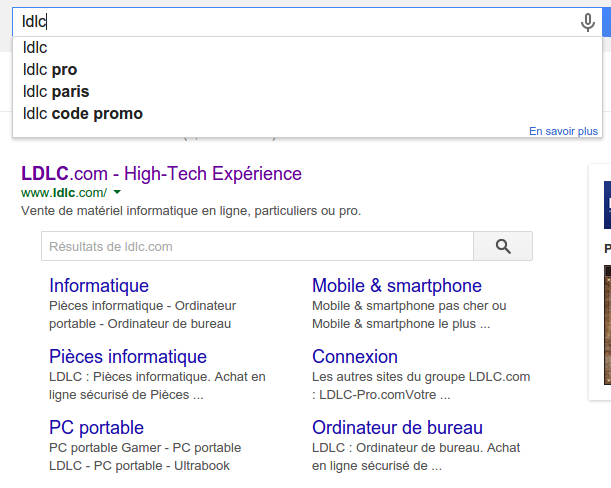Screen dimensions: 611x488
Task: Click the microphone voice search icon
Action: pyautogui.click(x=588, y=22)
